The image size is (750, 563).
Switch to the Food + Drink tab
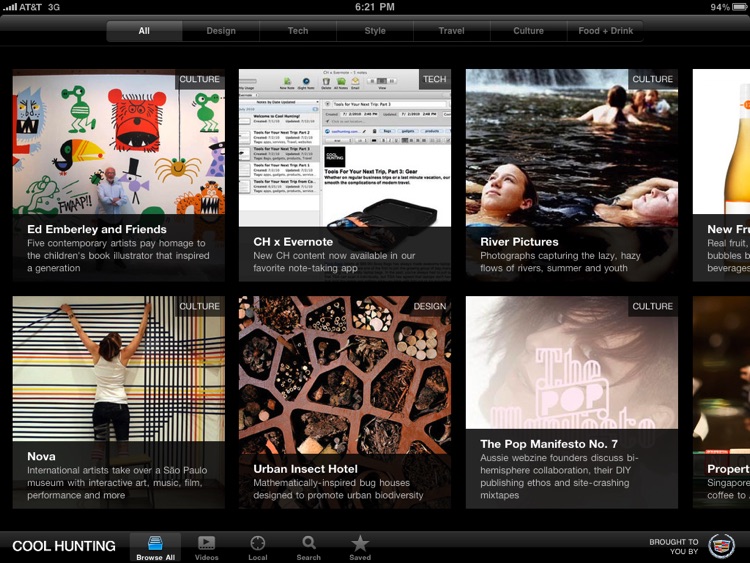(606, 31)
